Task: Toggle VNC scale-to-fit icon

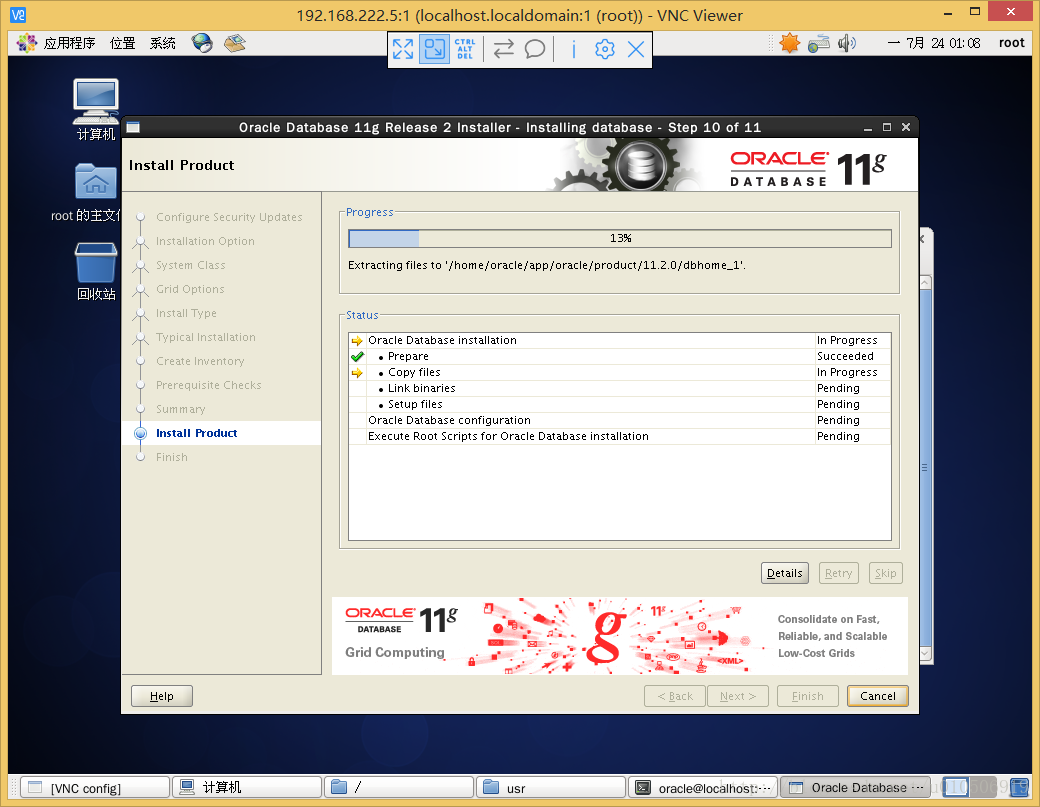Action: coord(434,49)
